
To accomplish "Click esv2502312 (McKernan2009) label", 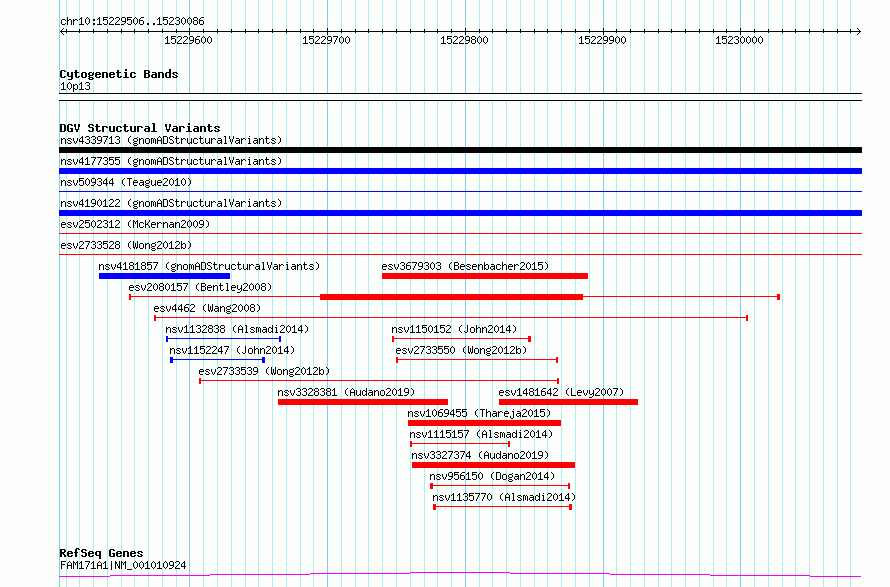I will [x=135, y=224].
